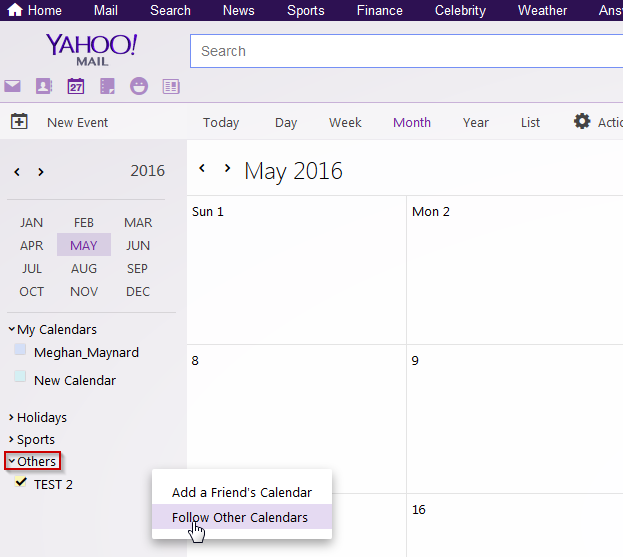Viewport: 623px width, 557px height.
Task: Click day 16 in the month grid
Action: pos(418,509)
